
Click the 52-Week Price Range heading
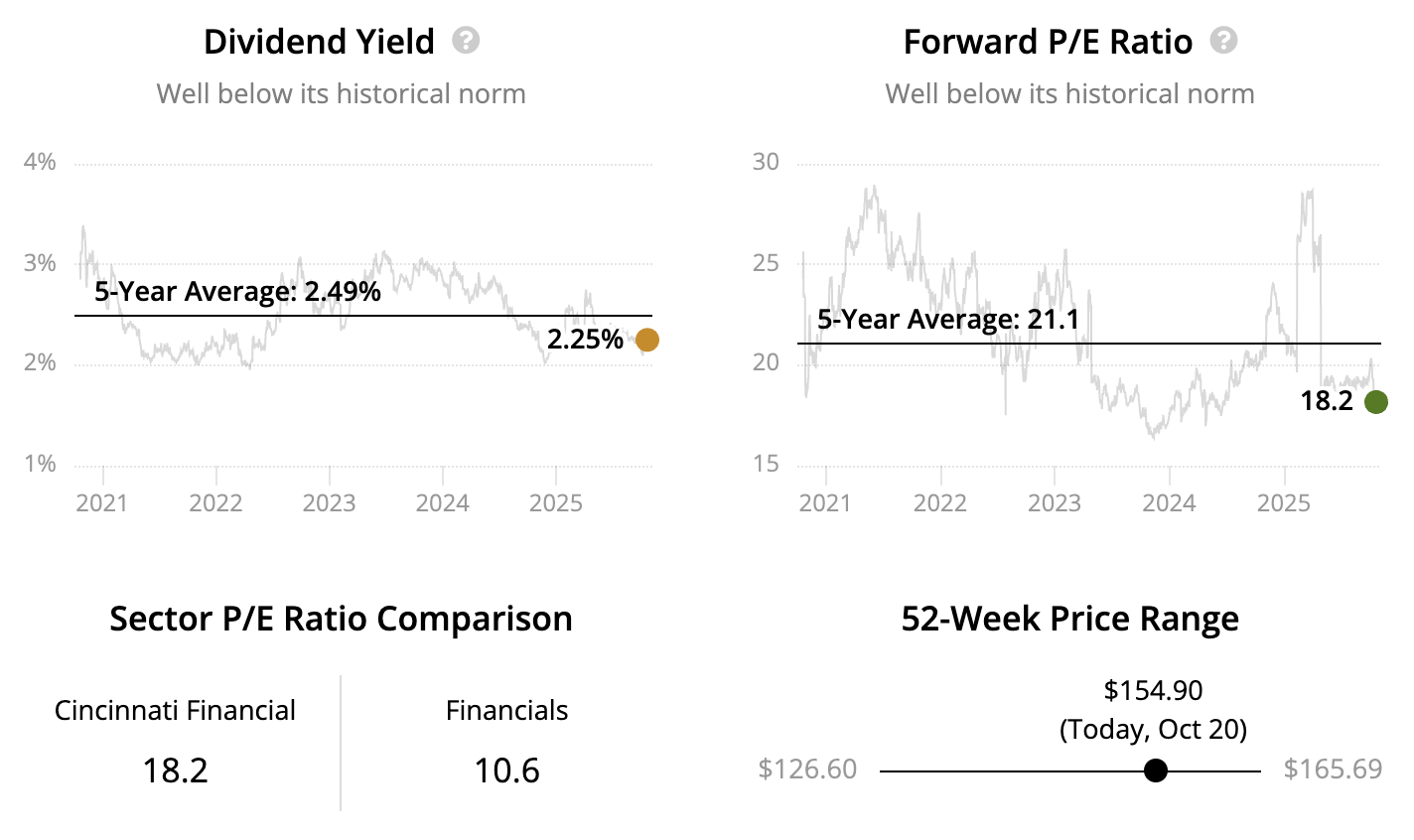[x=1069, y=619]
